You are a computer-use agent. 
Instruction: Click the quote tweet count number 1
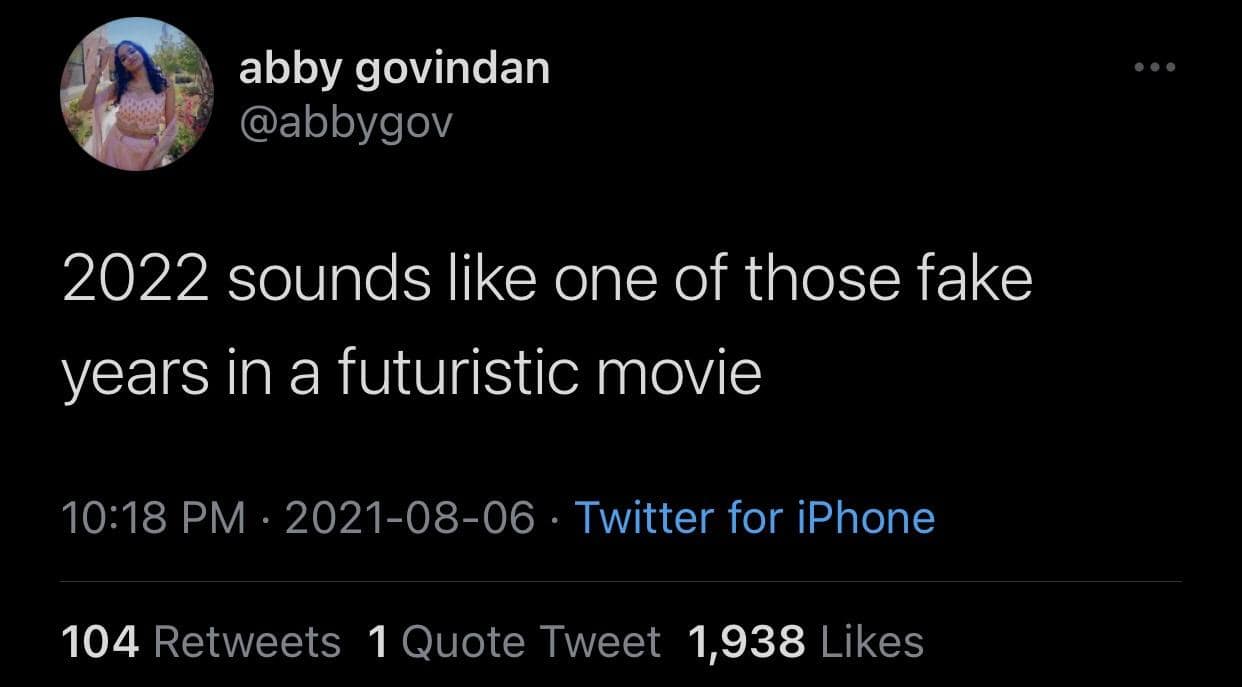(377, 641)
